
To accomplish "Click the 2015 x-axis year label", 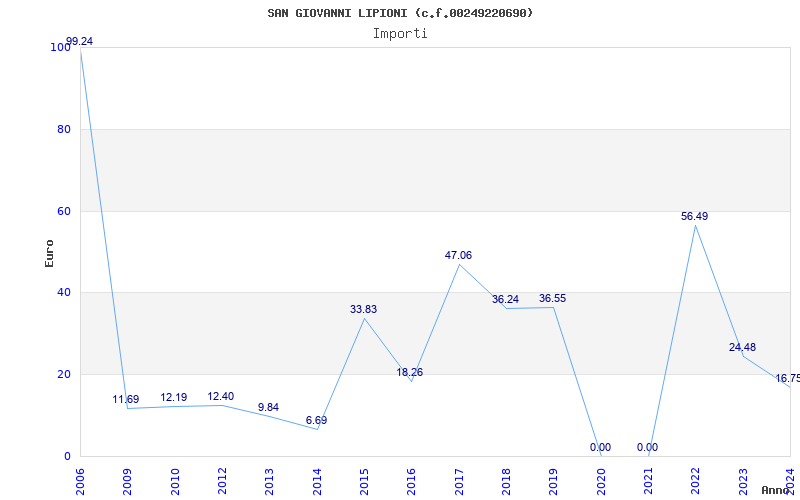I will [x=364, y=482].
